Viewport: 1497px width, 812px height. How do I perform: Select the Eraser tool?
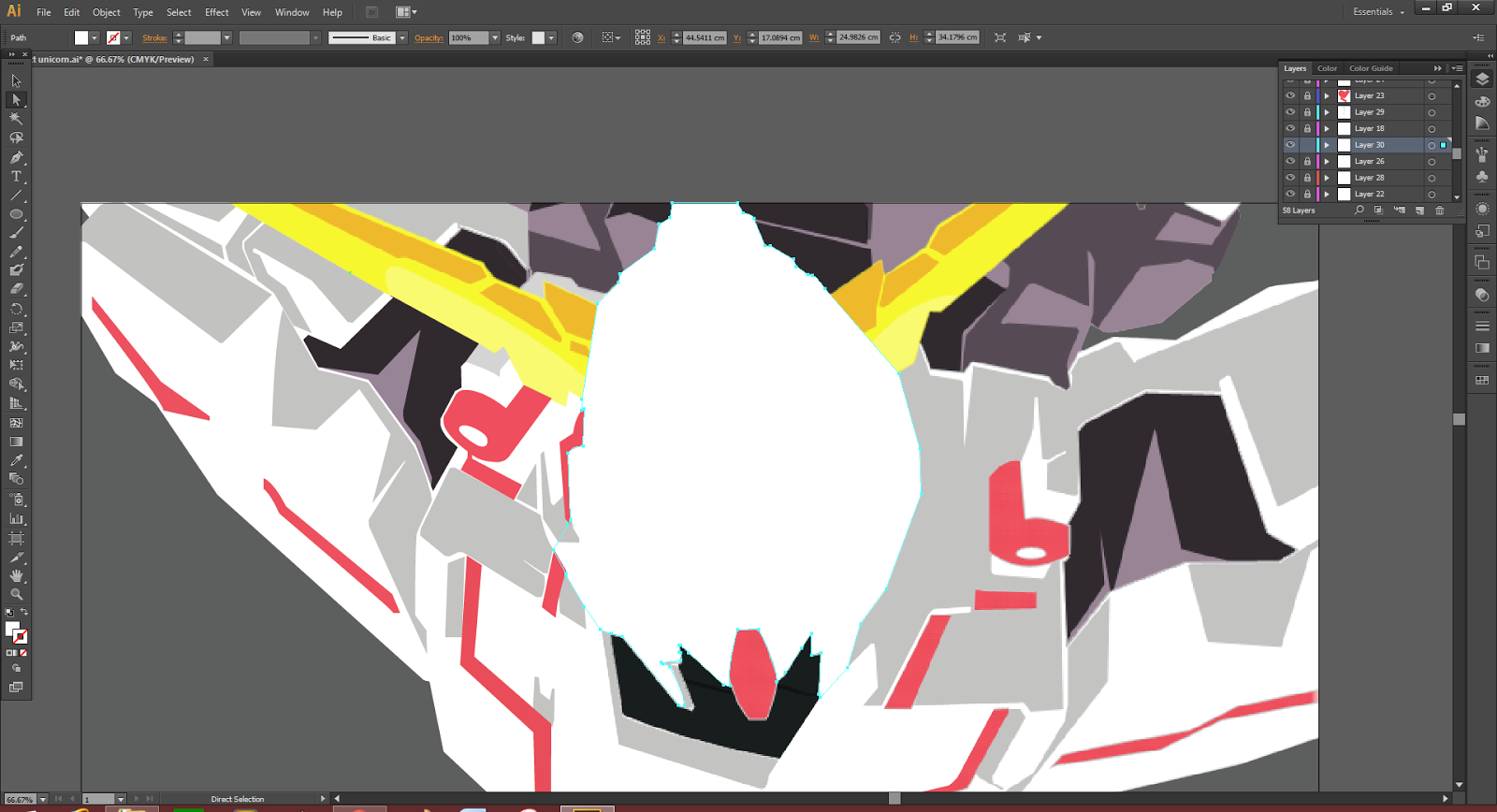16,289
